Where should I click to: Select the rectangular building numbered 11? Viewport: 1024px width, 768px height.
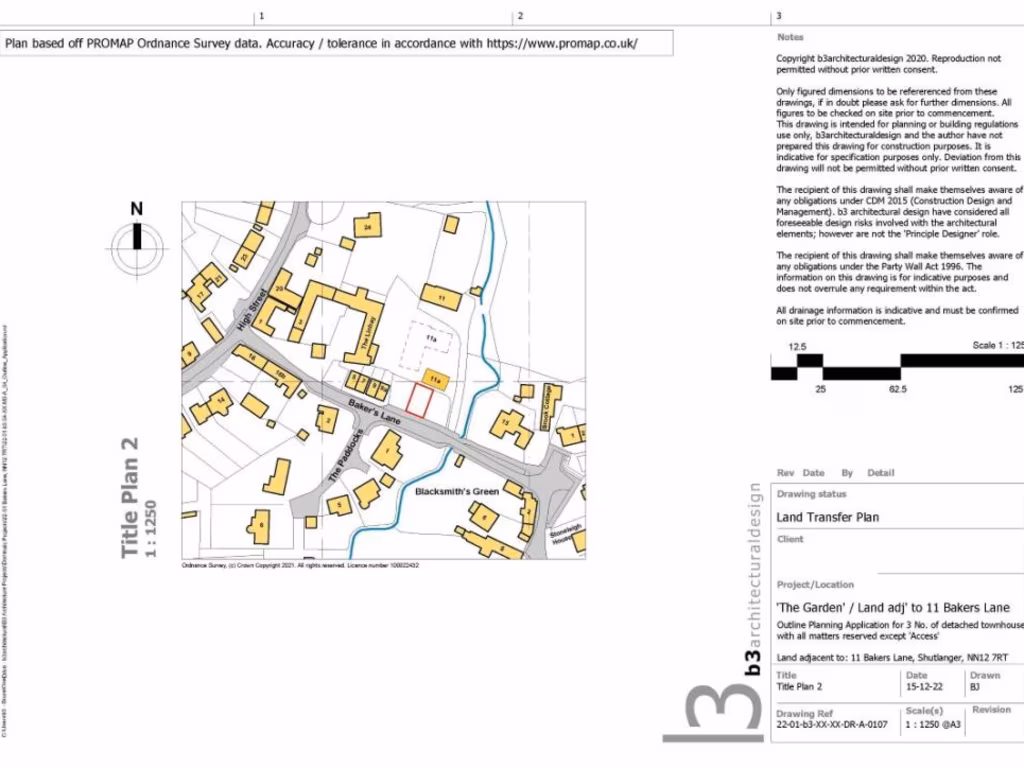coord(441,296)
